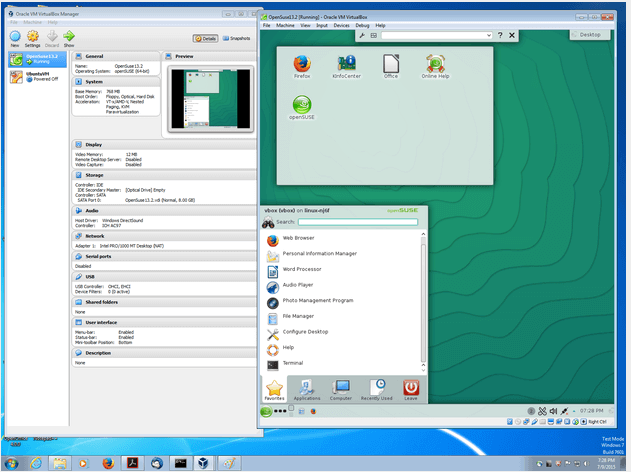Screen dimensions: 631x472
Task: Open the Description section header
Action: [x=164, y=353]
